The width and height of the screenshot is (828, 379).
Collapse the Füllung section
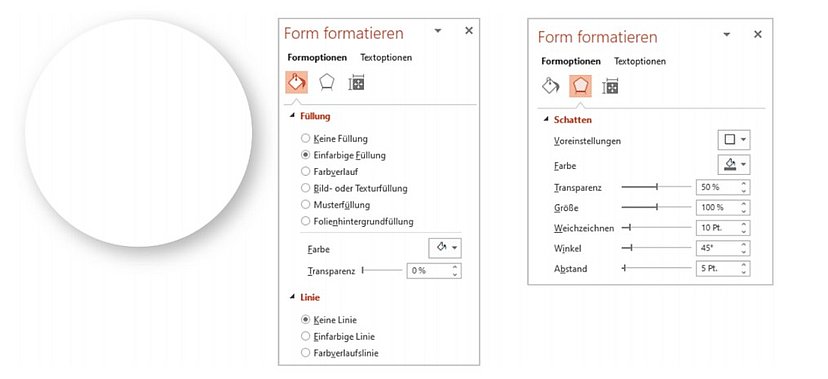pos(292,116)
